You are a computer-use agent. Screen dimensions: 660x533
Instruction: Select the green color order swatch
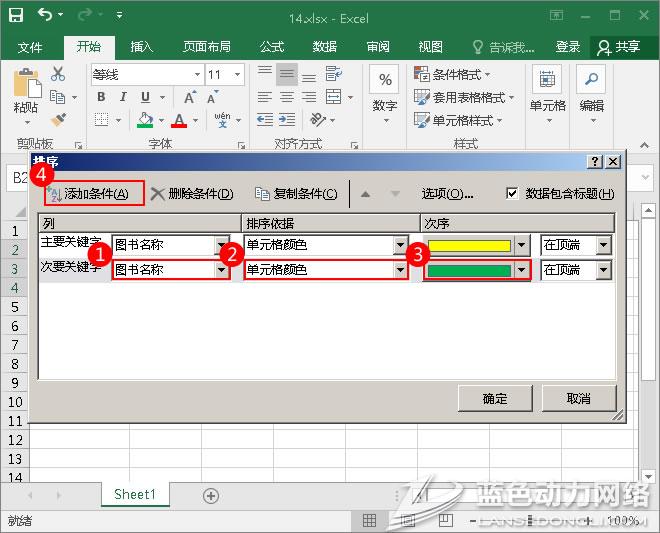pos(469,270)
